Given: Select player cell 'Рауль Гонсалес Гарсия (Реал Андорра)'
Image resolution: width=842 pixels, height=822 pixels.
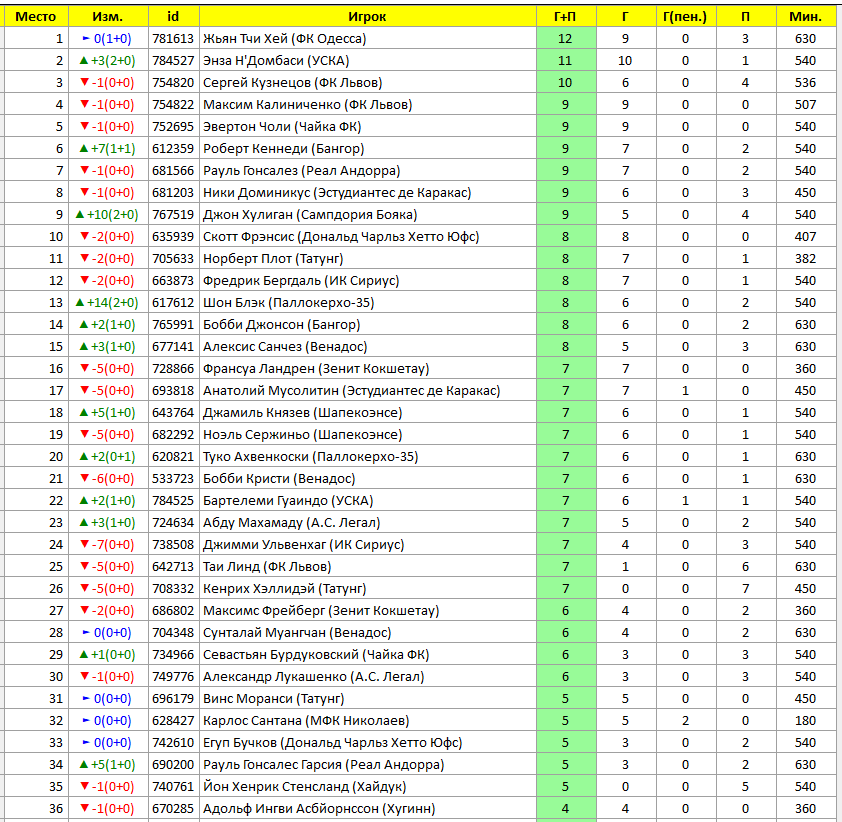Looking at the screenshot, I should click(367, 765).
